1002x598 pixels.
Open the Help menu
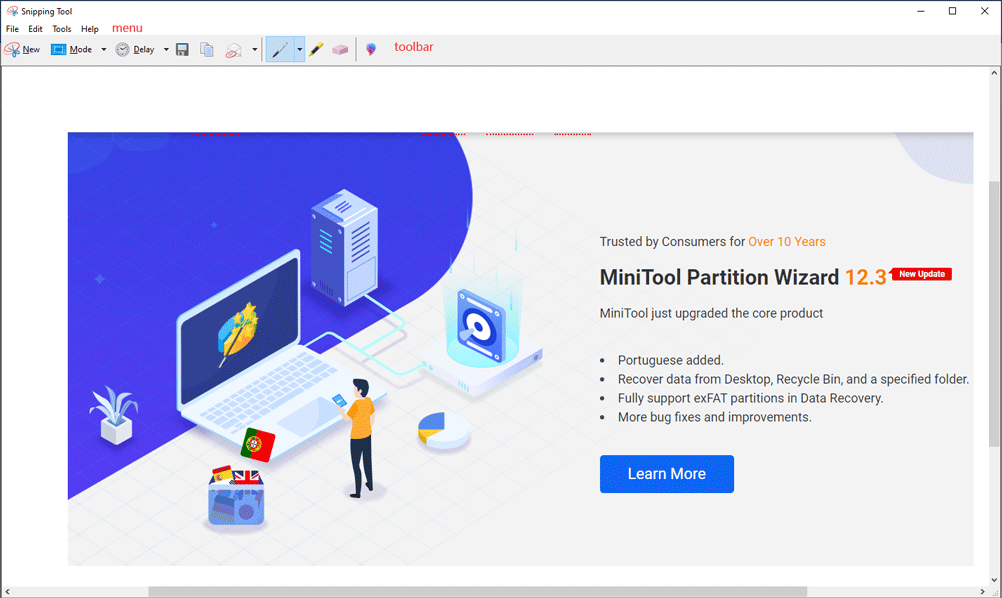(x=89, y=29)
